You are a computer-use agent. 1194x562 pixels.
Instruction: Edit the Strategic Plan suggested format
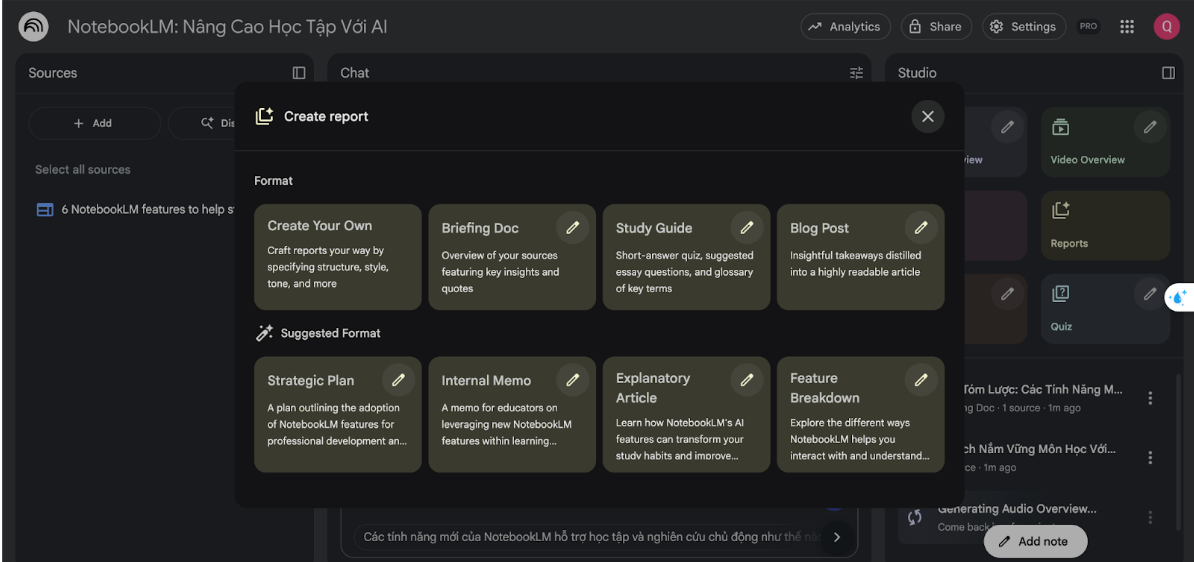(398, 380)
